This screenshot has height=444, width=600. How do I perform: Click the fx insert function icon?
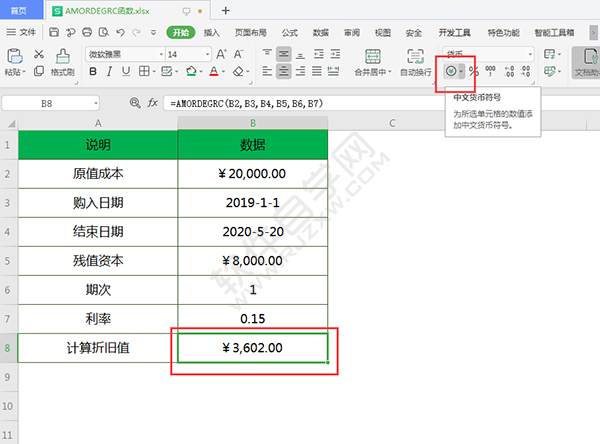pos(152,103)
